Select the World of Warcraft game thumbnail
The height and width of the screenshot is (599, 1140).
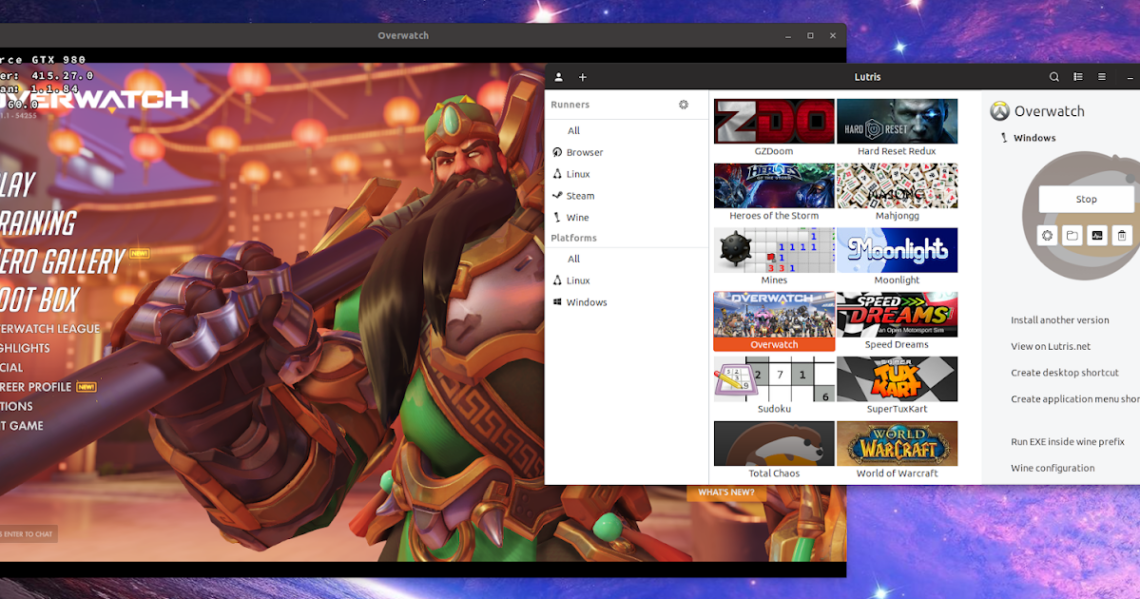(x=897, y=442)
